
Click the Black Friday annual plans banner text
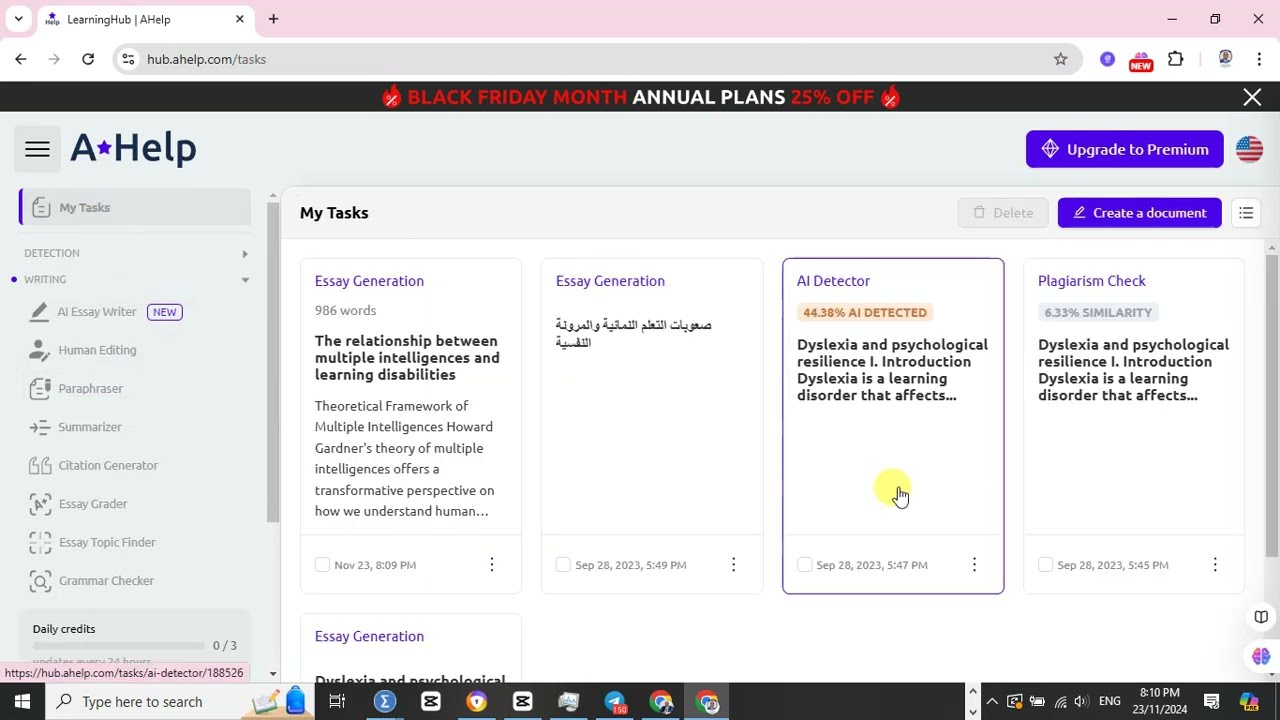(x=640, y=97)
